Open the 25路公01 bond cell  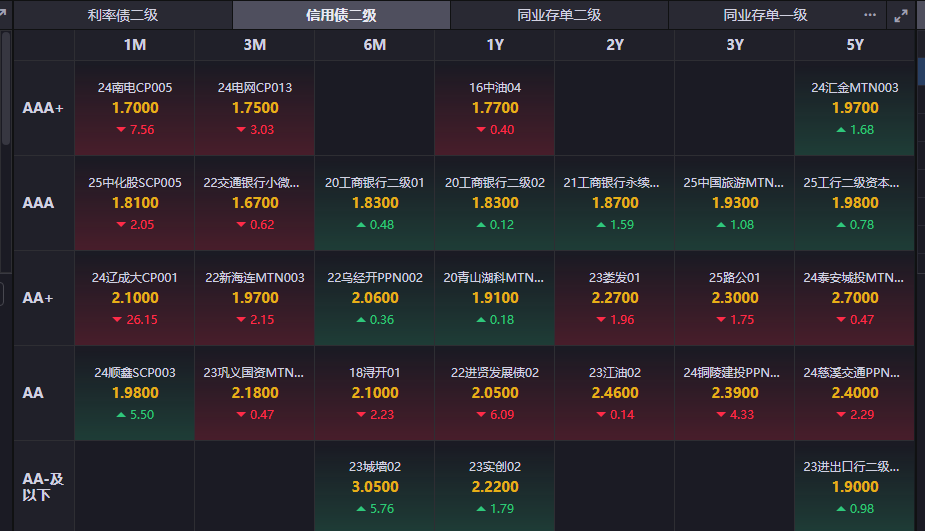coord(735,298)
